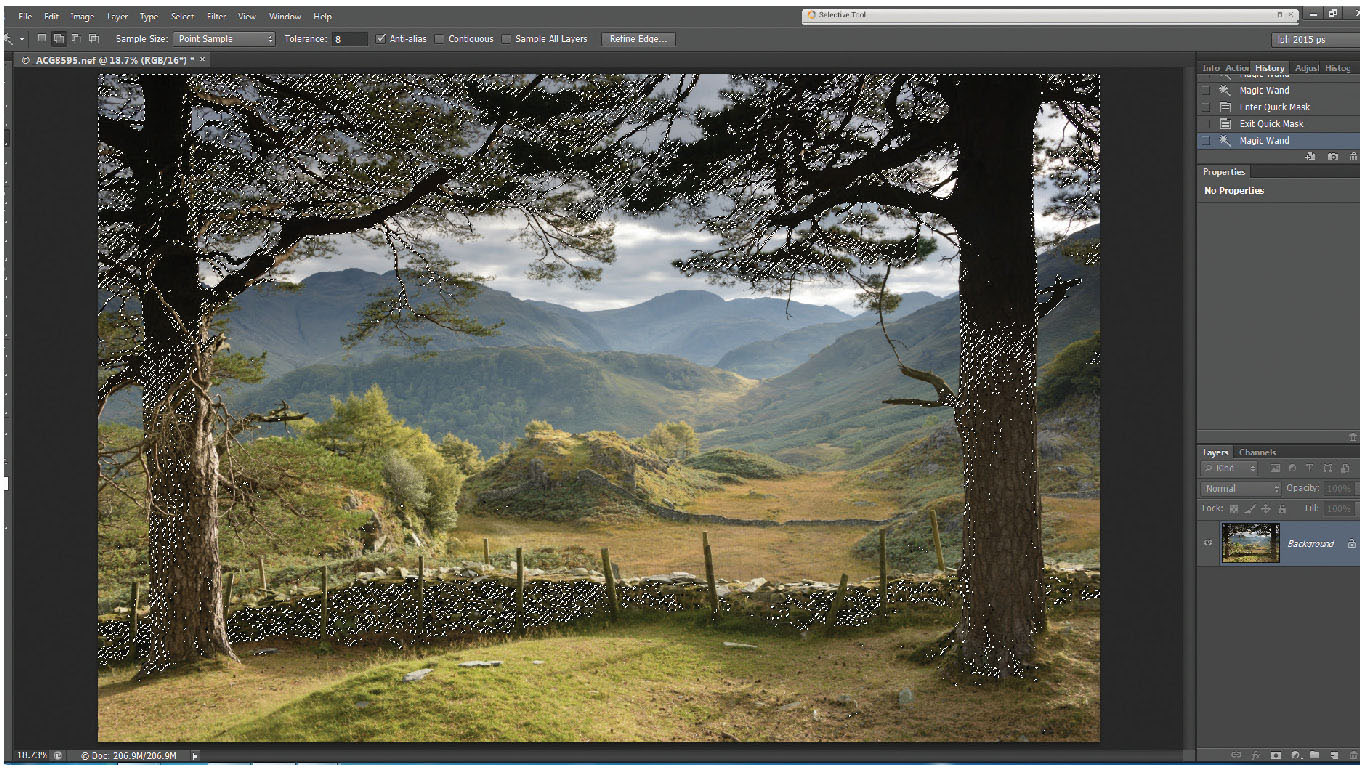This screenshot has width=1360, height=768.
Task: Open the Filter menu
Action: tap(216, 16)
